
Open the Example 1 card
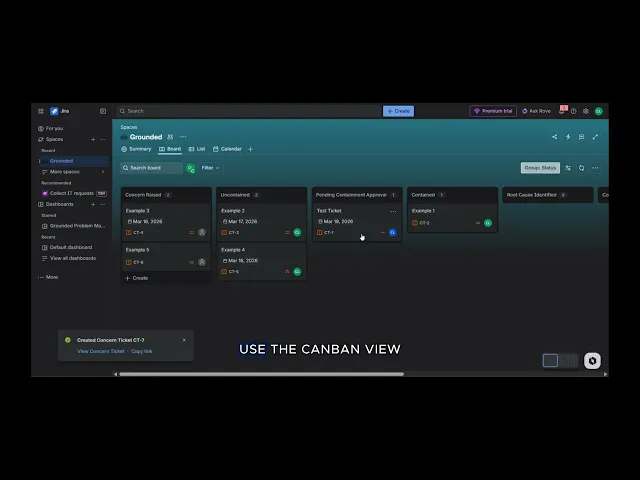[452, 218]
